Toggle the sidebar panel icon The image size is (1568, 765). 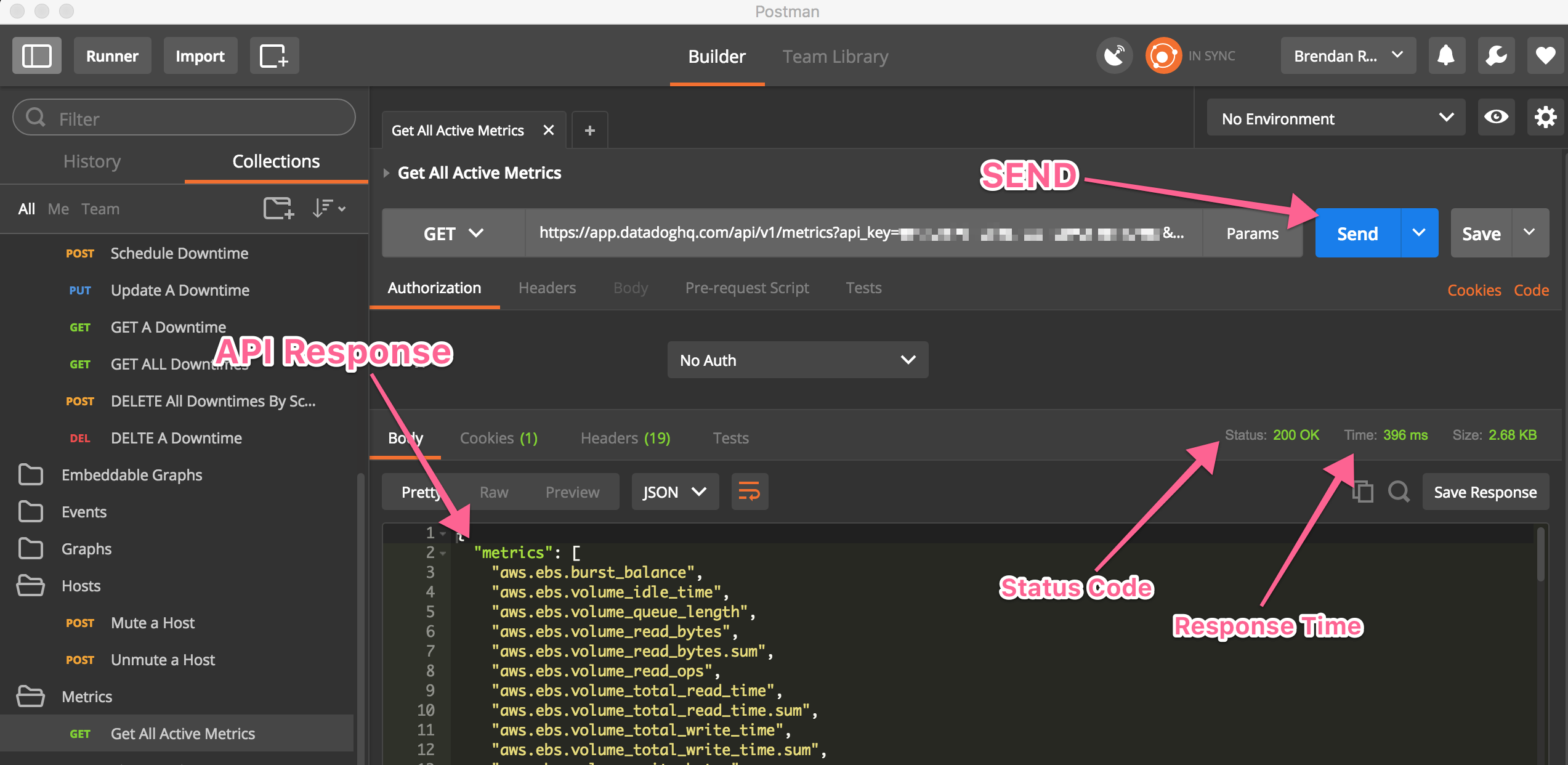(x=36, y=56)
